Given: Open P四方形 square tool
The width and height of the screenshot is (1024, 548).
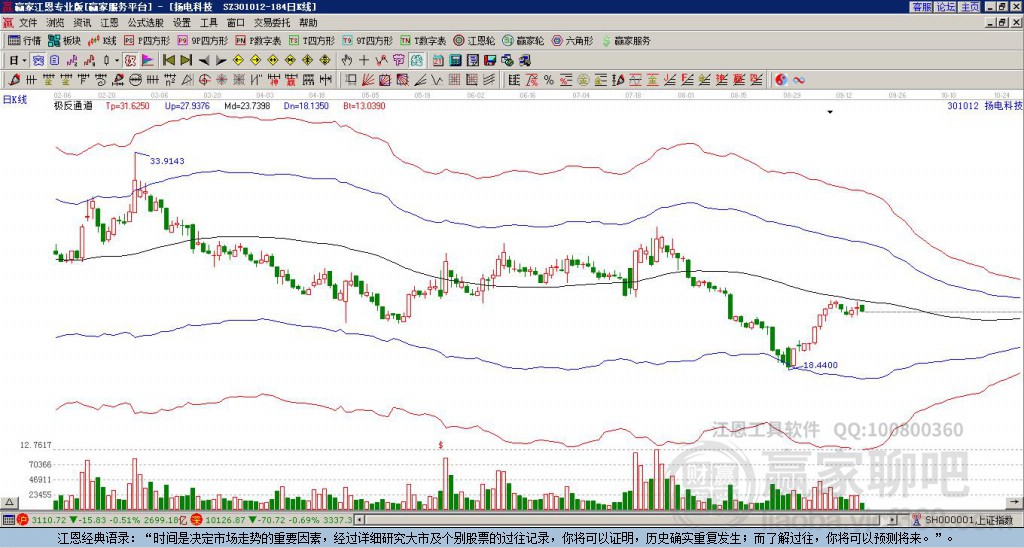Looking at the screenshot, I should coord(147,40).
